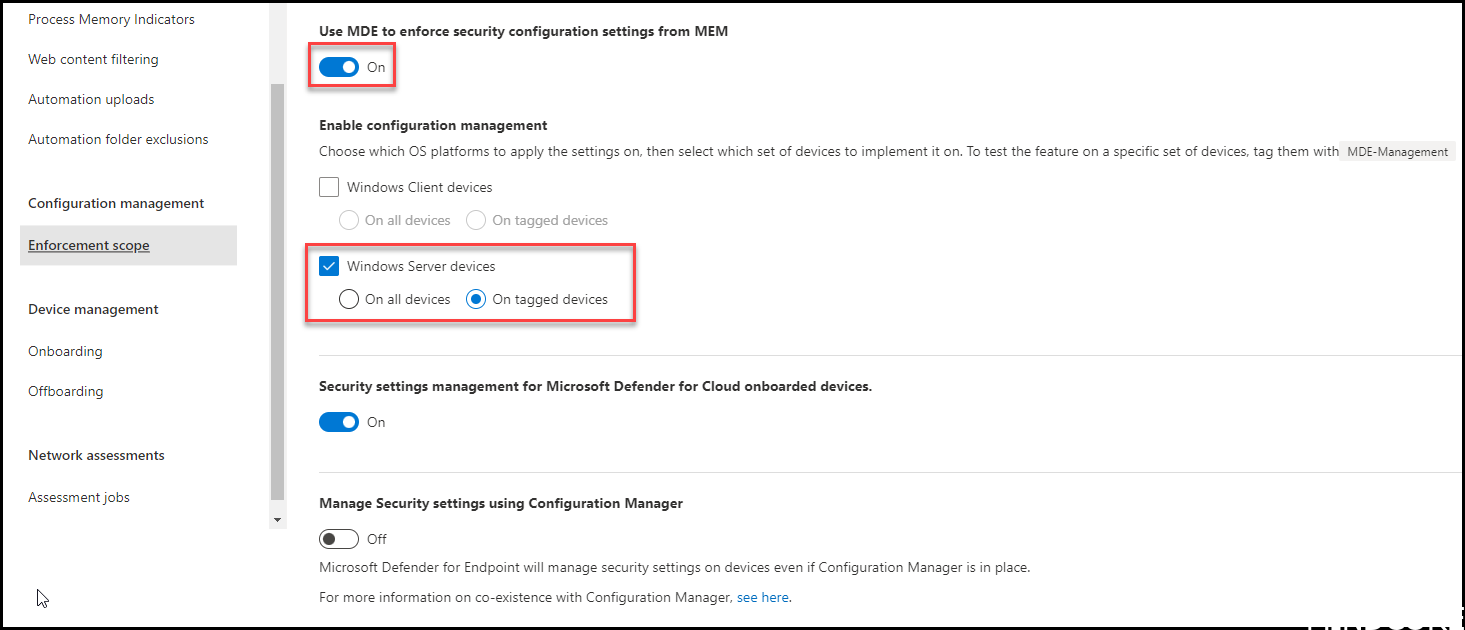Click the MDE-Management tag label
This screenshot has width=1465, height=630.
click(1398, 152)
